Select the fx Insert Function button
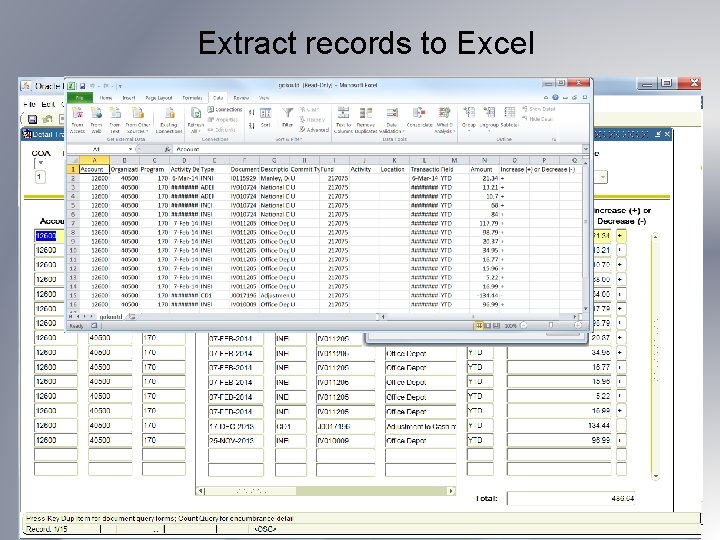This screenshot has width=720, height=540. coord(168,149)
